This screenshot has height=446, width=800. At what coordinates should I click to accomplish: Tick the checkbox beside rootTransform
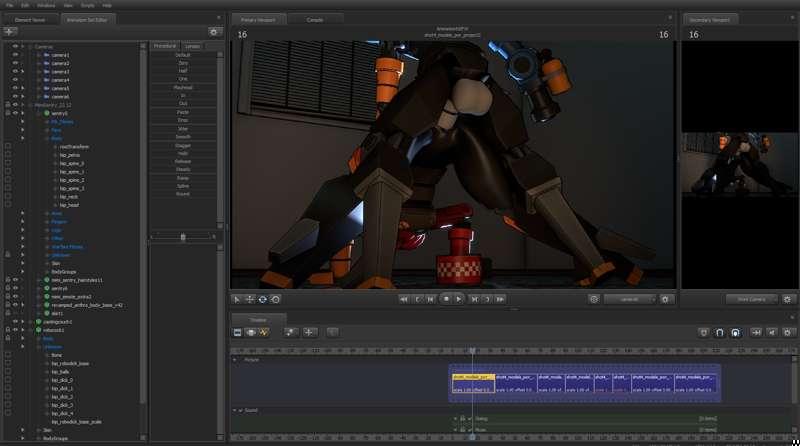(x=8, y=146)
